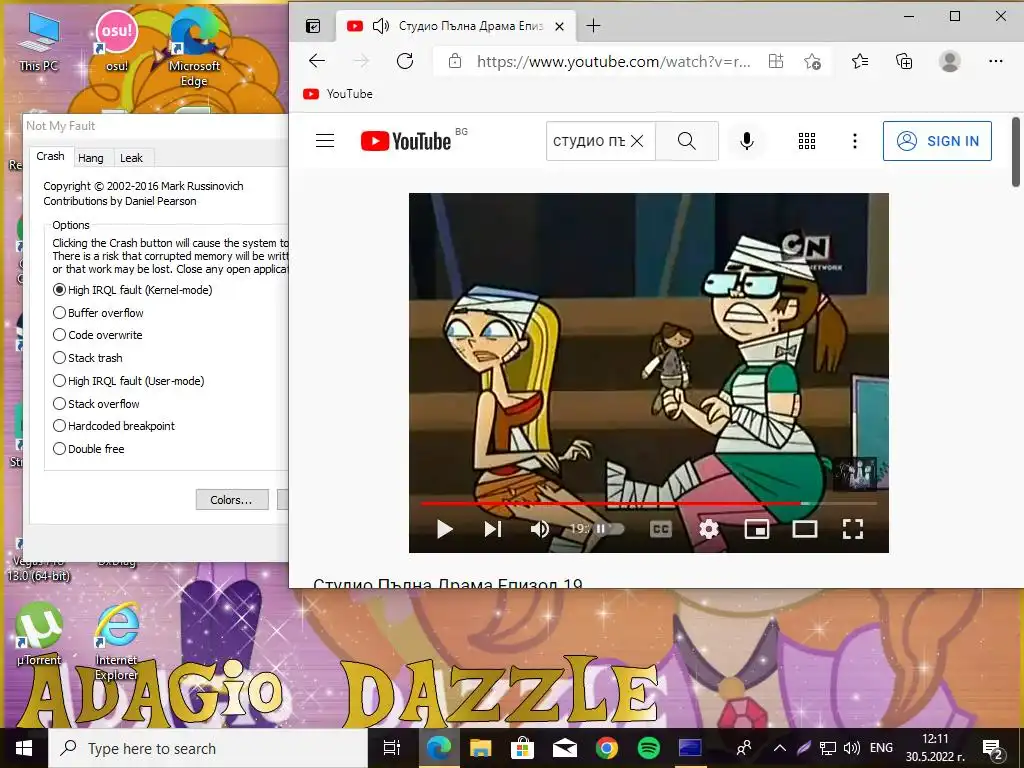Open Windows Start menu
Screen dimensions: 1024x768
24,748
